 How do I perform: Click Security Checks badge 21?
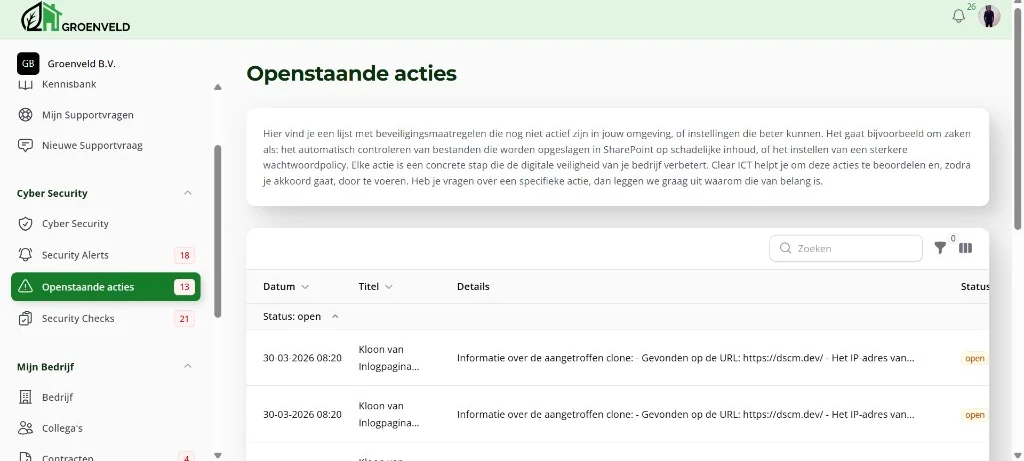[x=184, y=319]
